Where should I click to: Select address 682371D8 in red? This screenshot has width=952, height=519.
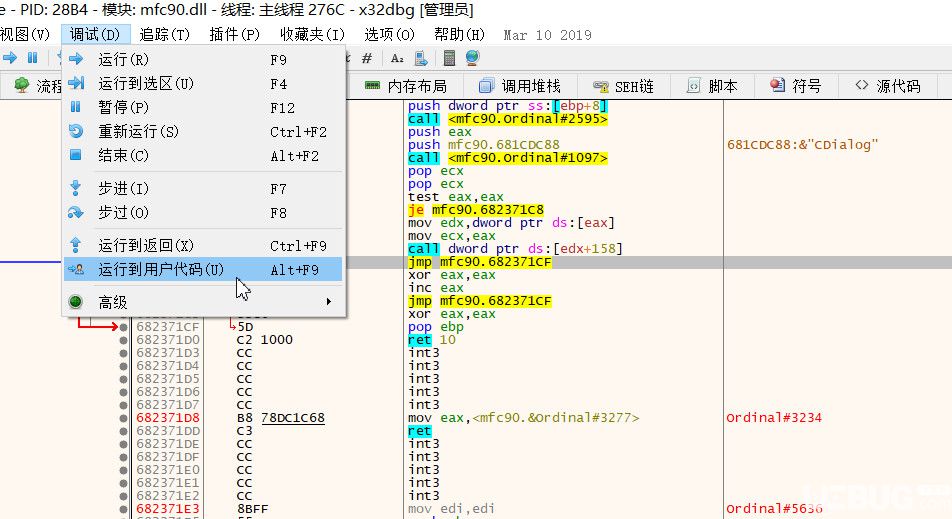click(168, 418)
